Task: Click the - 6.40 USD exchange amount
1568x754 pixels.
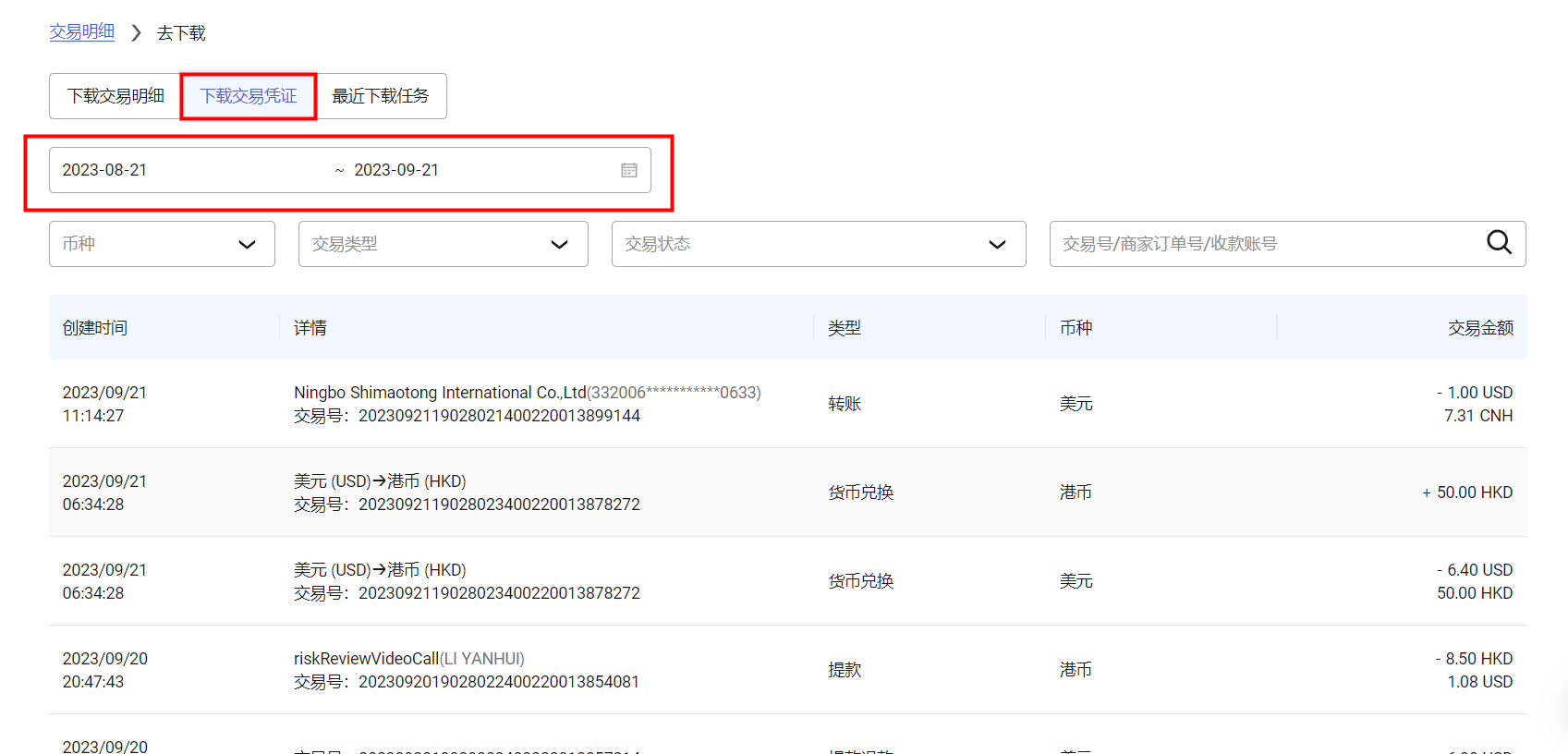Action: (1474, 570)
